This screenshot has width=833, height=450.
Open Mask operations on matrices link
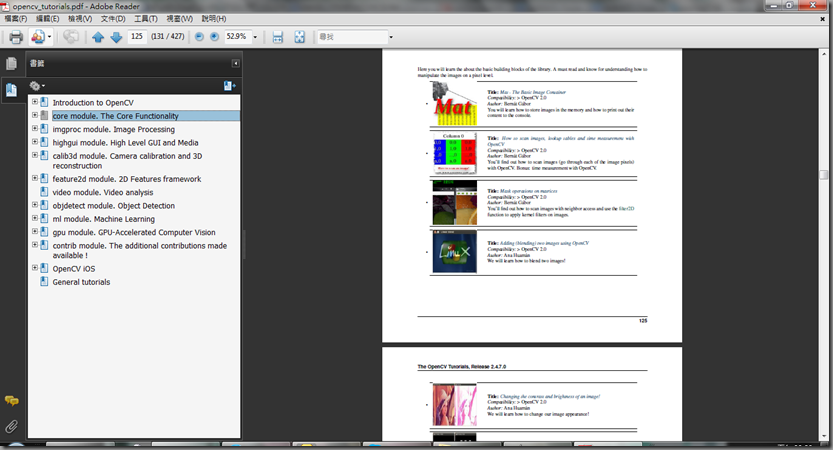coord(529,191)
